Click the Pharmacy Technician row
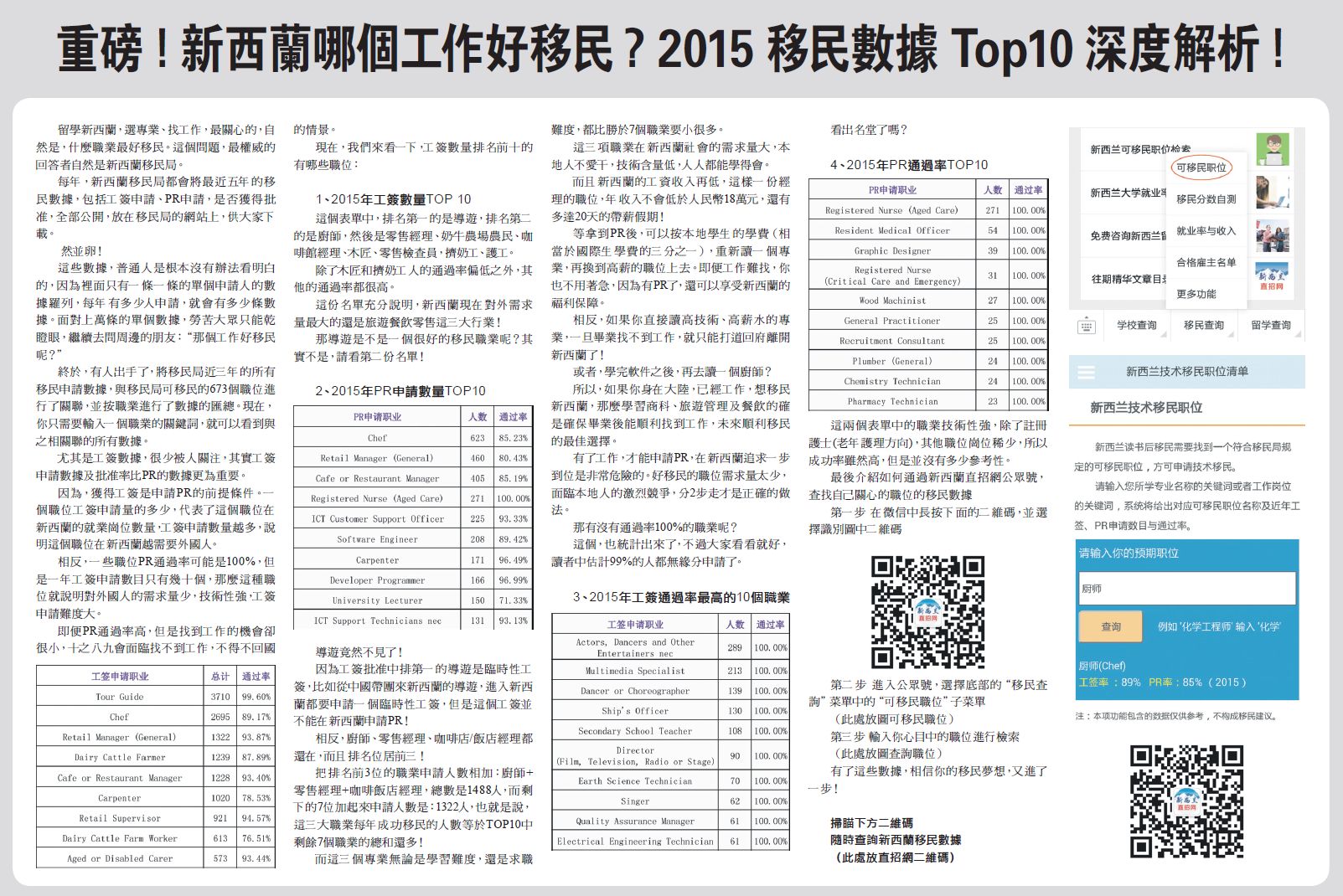The height and width of the screenshot is (896, 1343). [927, 401]
